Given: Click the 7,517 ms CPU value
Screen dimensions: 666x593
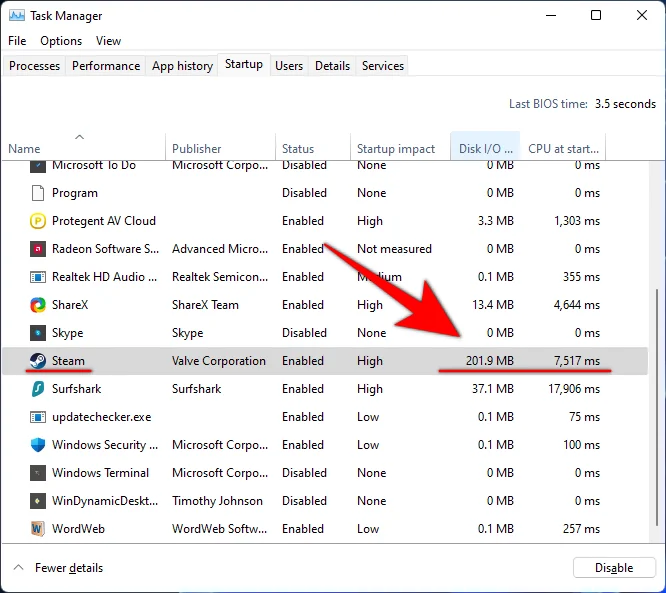Looking at the screenshot, I should tap(577, 361).
